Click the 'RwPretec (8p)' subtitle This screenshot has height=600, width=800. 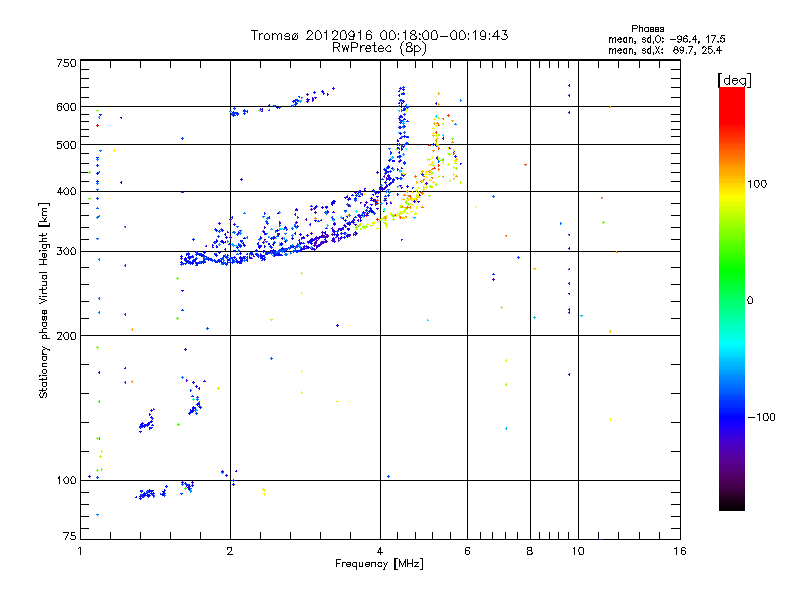(x=379, y=48)
